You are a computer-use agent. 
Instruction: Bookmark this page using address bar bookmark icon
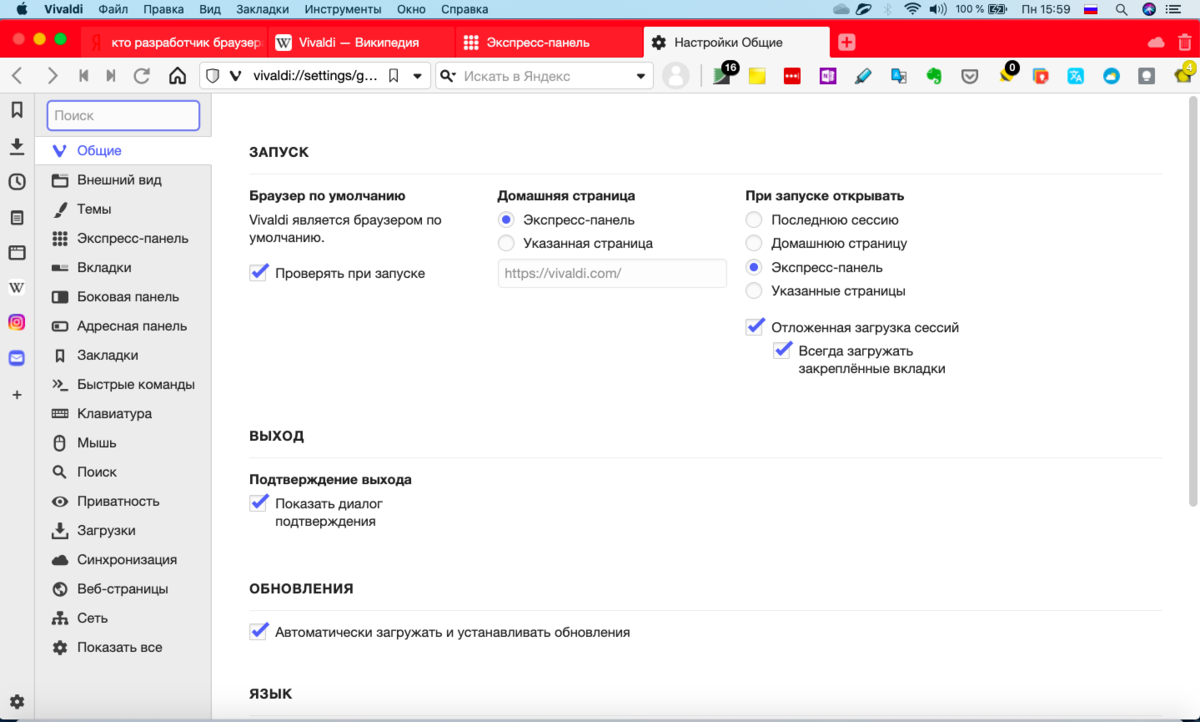(x=393, y=76)
